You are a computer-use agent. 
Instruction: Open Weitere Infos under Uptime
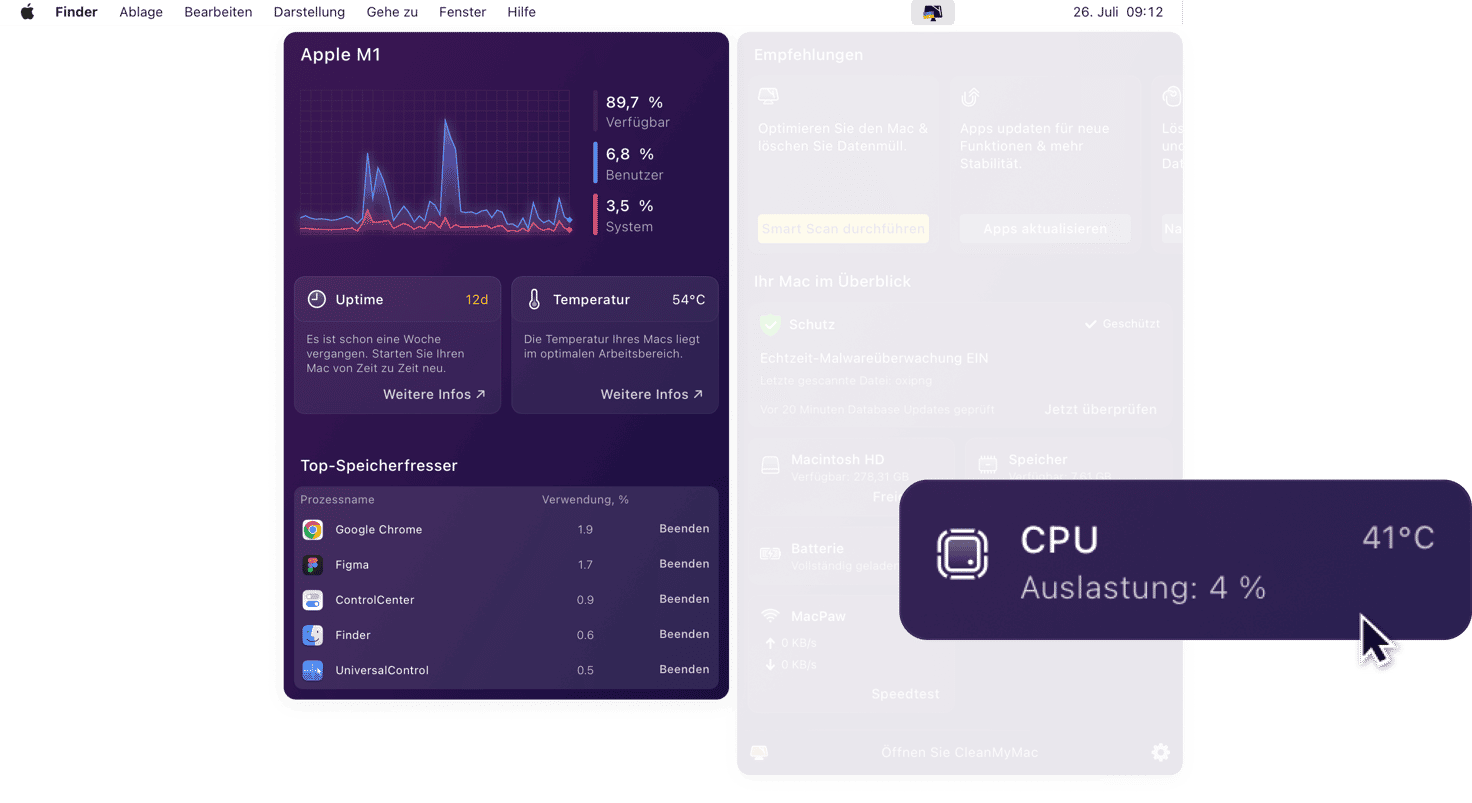tap(434, 394)
